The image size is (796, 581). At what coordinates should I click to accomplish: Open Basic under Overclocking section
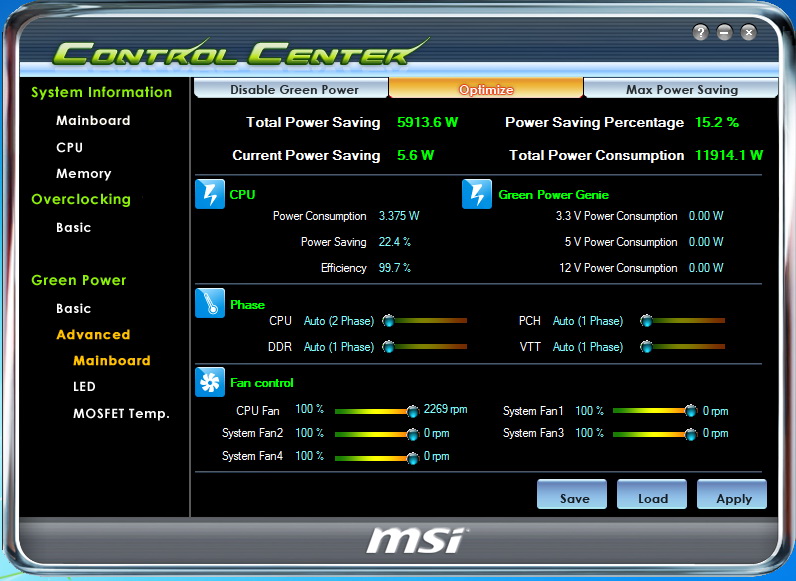pos(73,227)
